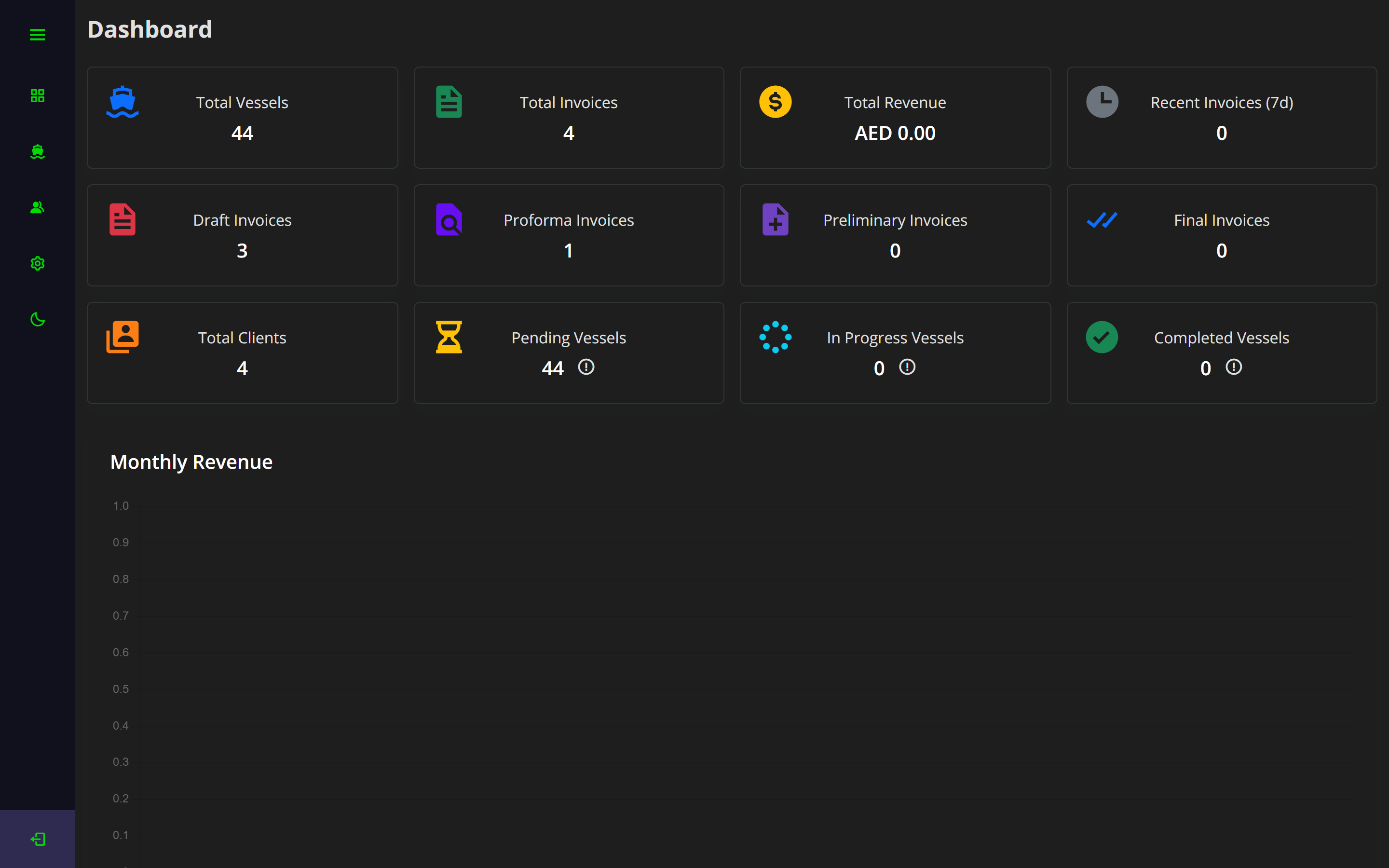The width and height of the screenshot is (1389, 868).
Task: Click the Total Revenue dollar coin icon
Action: click(775, 102)
